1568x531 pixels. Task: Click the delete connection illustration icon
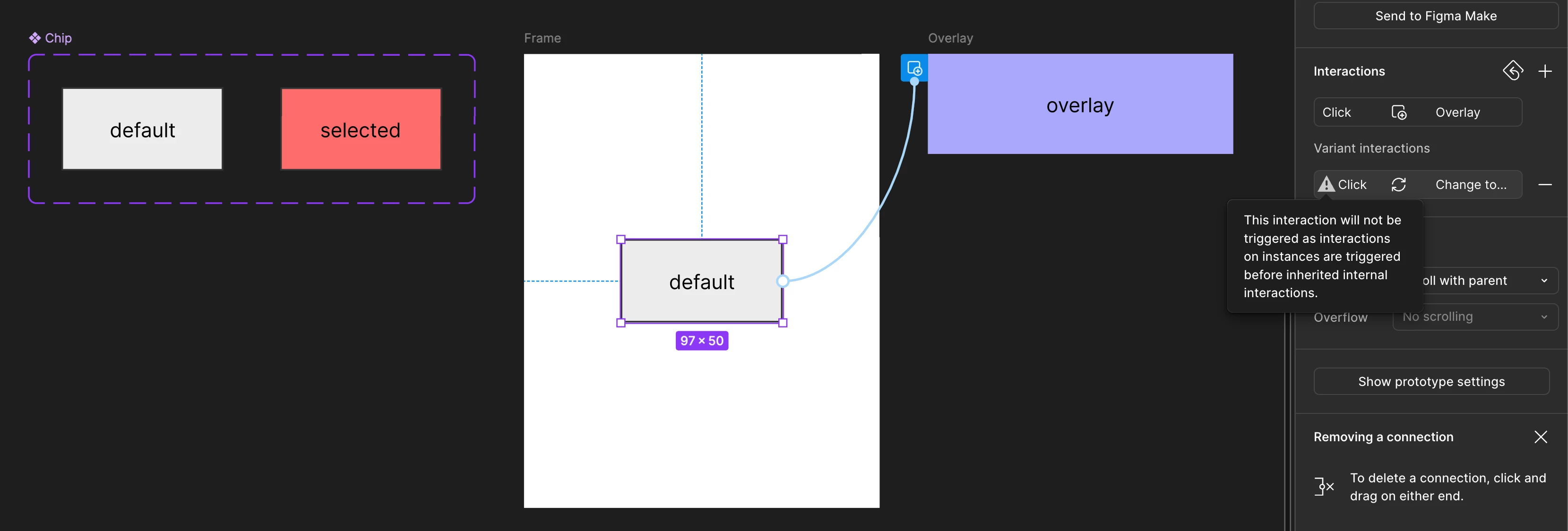pos(1324,487)
